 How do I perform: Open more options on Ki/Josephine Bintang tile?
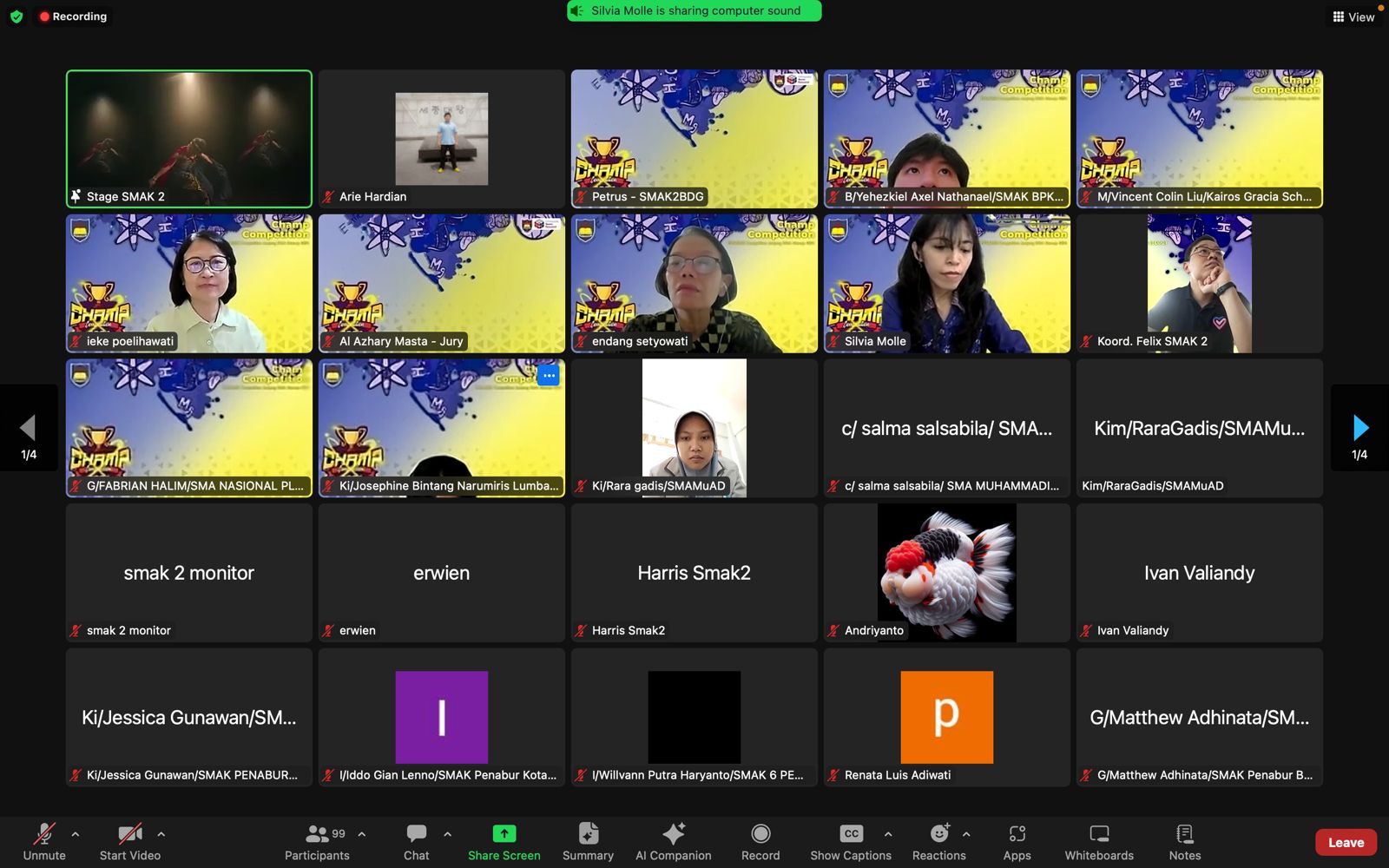click(549, 375)
